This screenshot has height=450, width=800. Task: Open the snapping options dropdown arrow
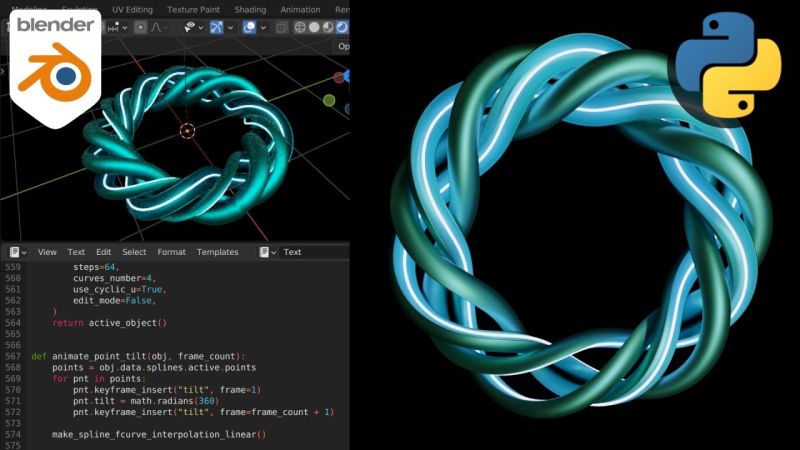pyautogui.click(x=125, y=28)
